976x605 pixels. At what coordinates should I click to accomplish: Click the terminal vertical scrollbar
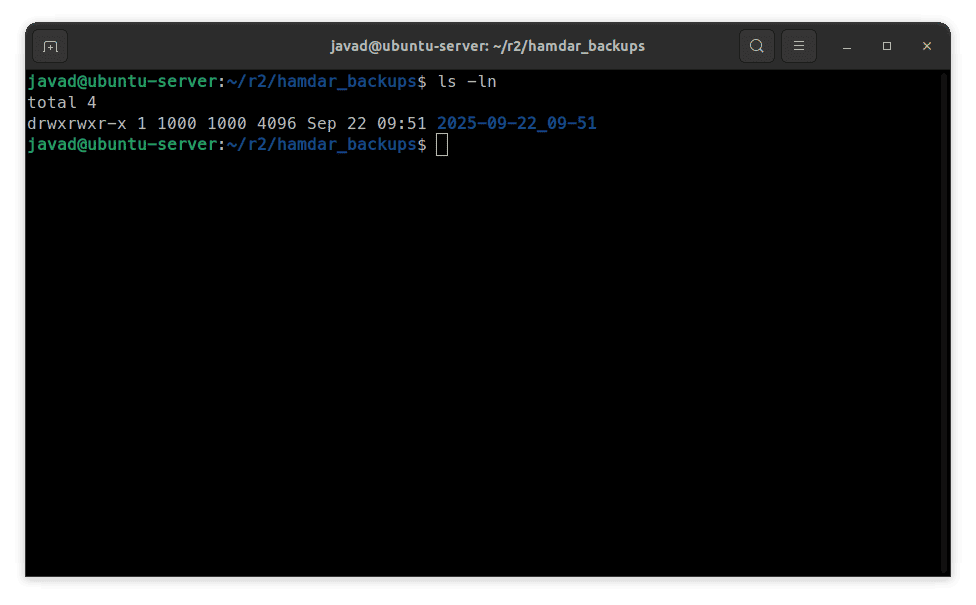point(945,324)
